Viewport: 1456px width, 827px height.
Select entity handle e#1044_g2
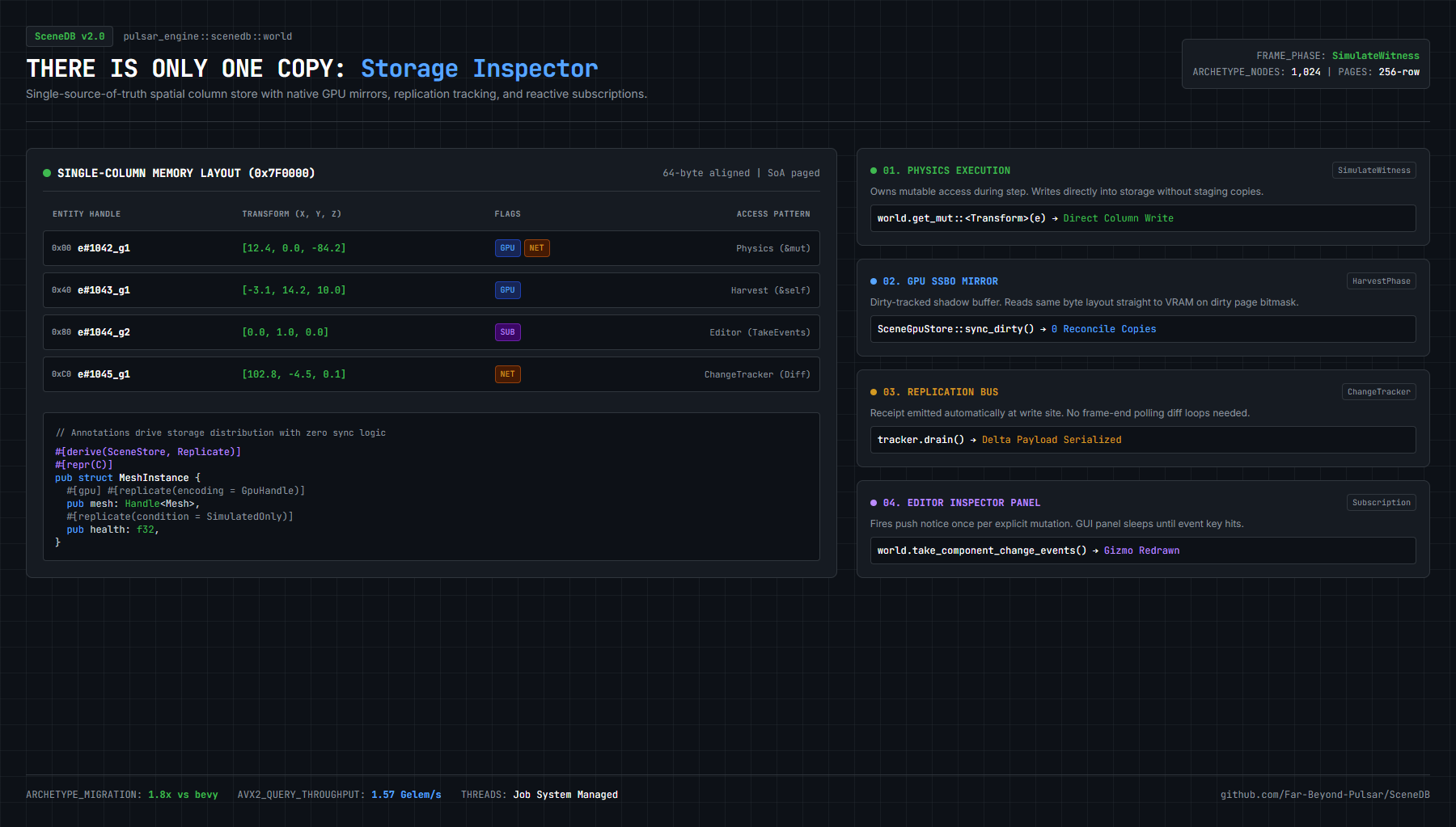pos(104,332)
